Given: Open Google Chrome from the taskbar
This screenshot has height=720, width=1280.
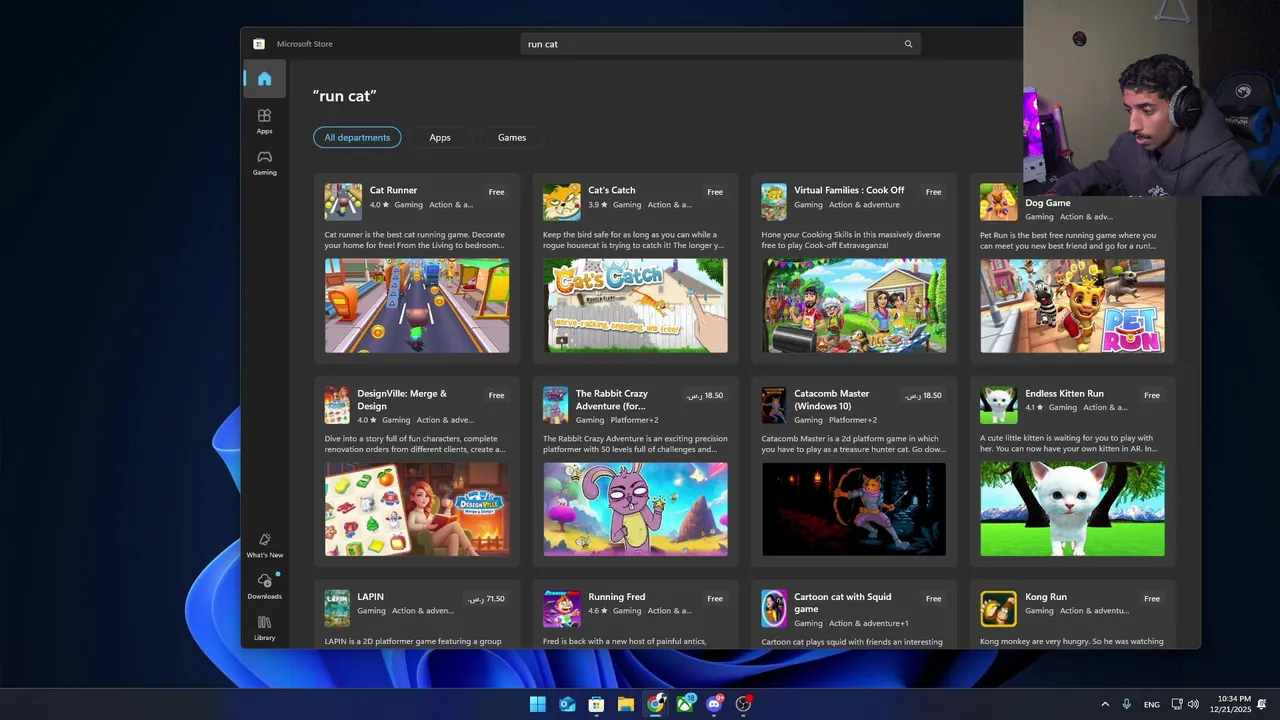Looking at the screenshot, I should click(x=655, y=704).
